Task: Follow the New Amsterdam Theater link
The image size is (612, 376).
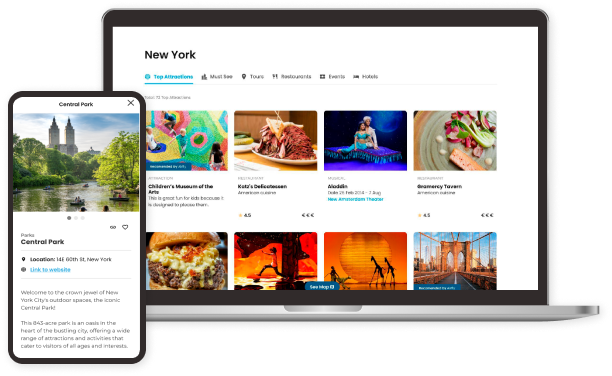Action: (x=356, y=200)
